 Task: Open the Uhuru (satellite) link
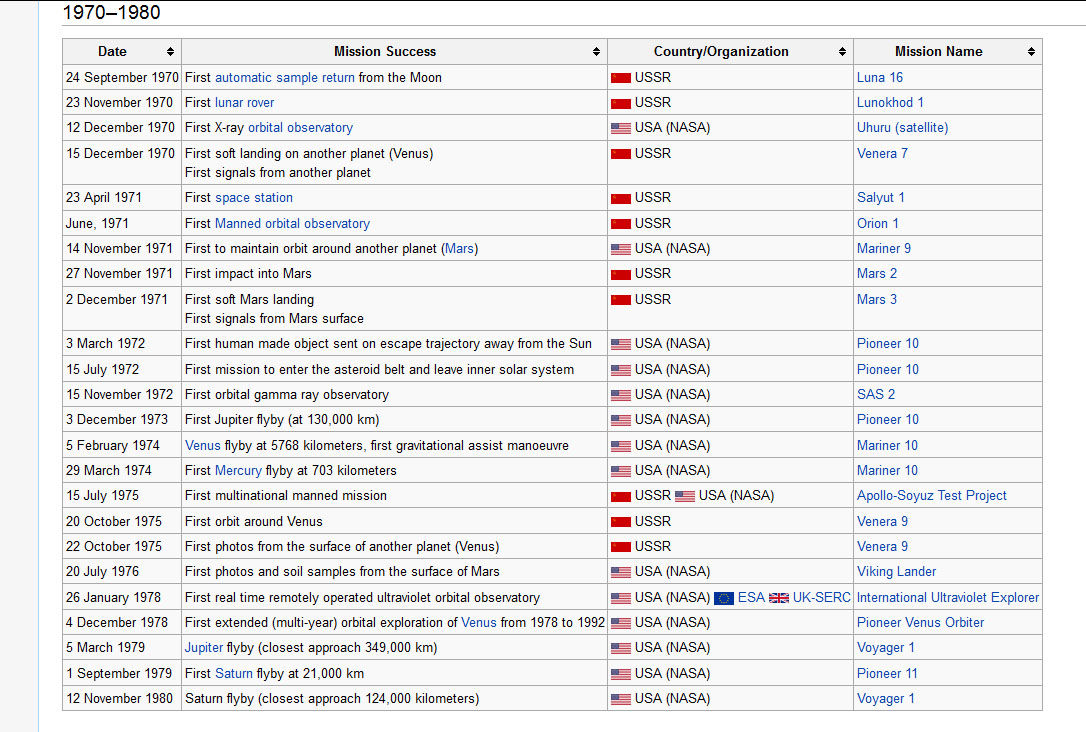[902, 127]
